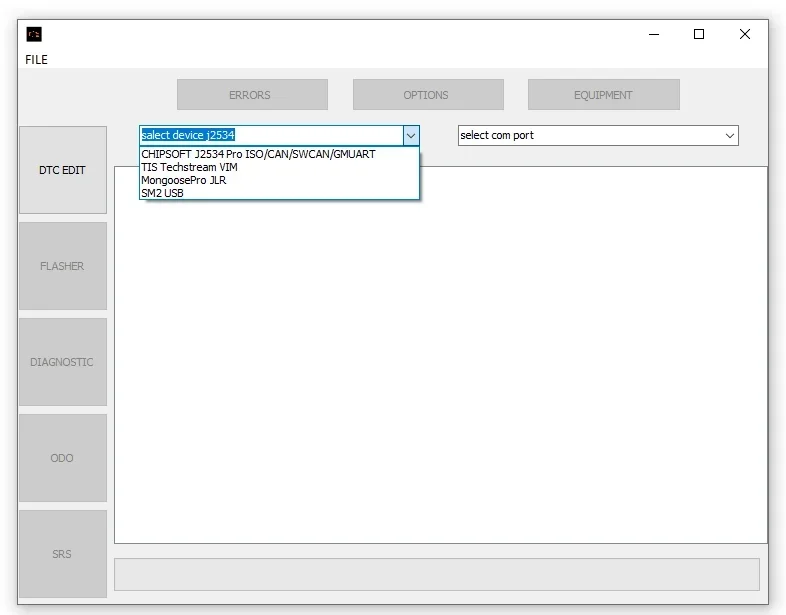Click the application icon in the title bar

pos(34,34)
